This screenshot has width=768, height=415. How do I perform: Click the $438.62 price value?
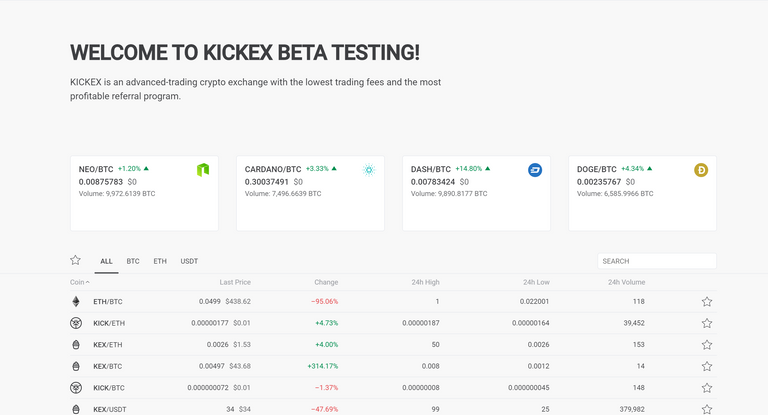[238, 302]
